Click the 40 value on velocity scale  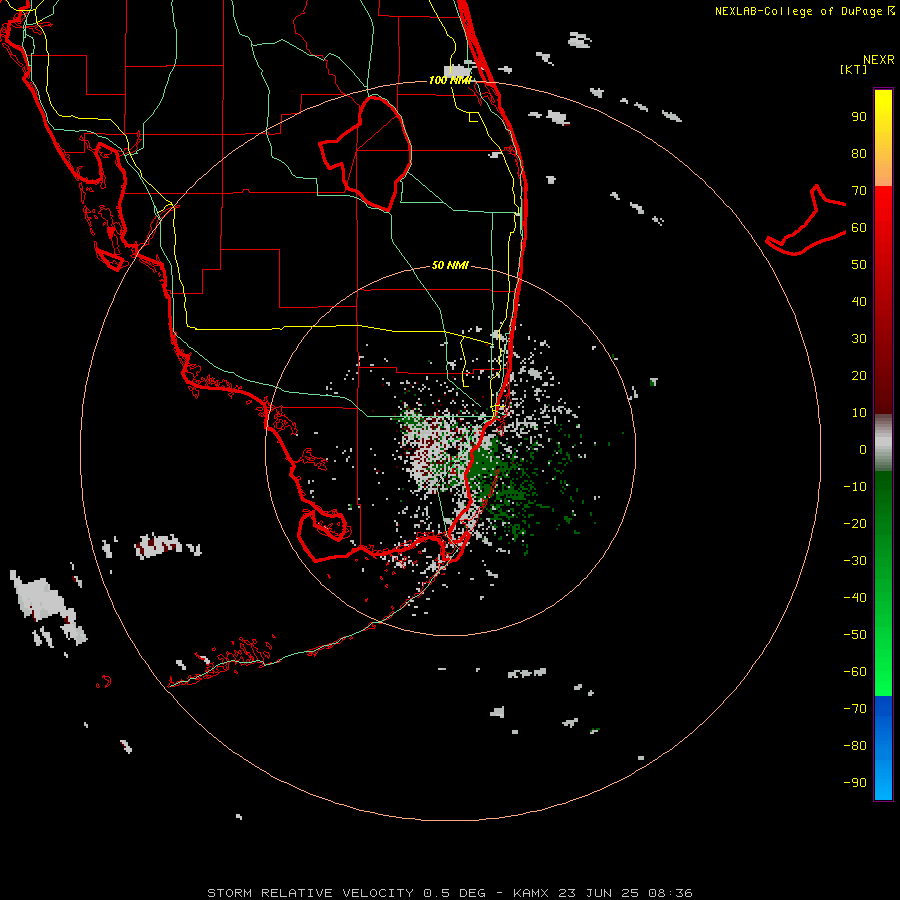pos(859,302)
